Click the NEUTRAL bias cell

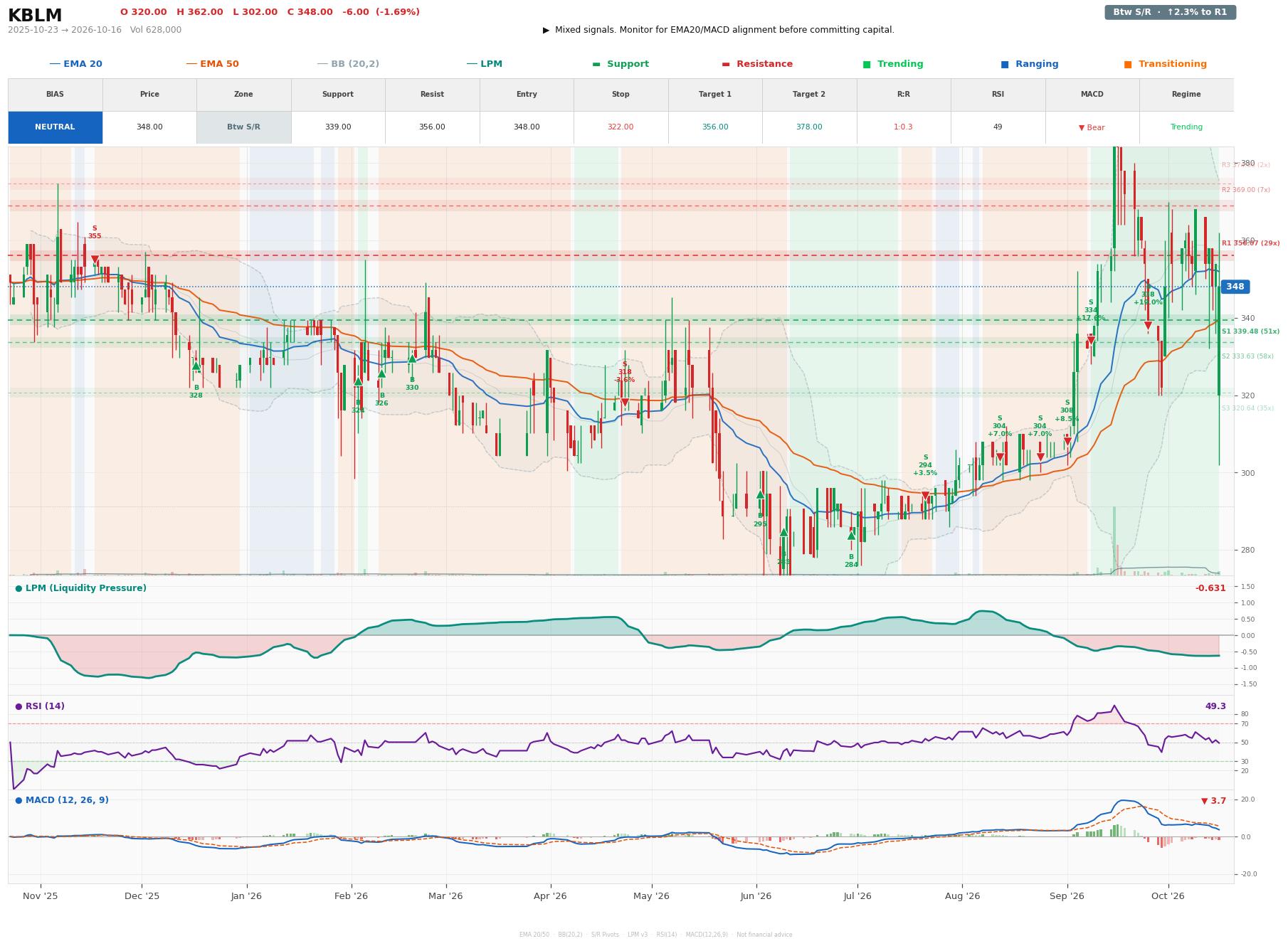[56, 127]
